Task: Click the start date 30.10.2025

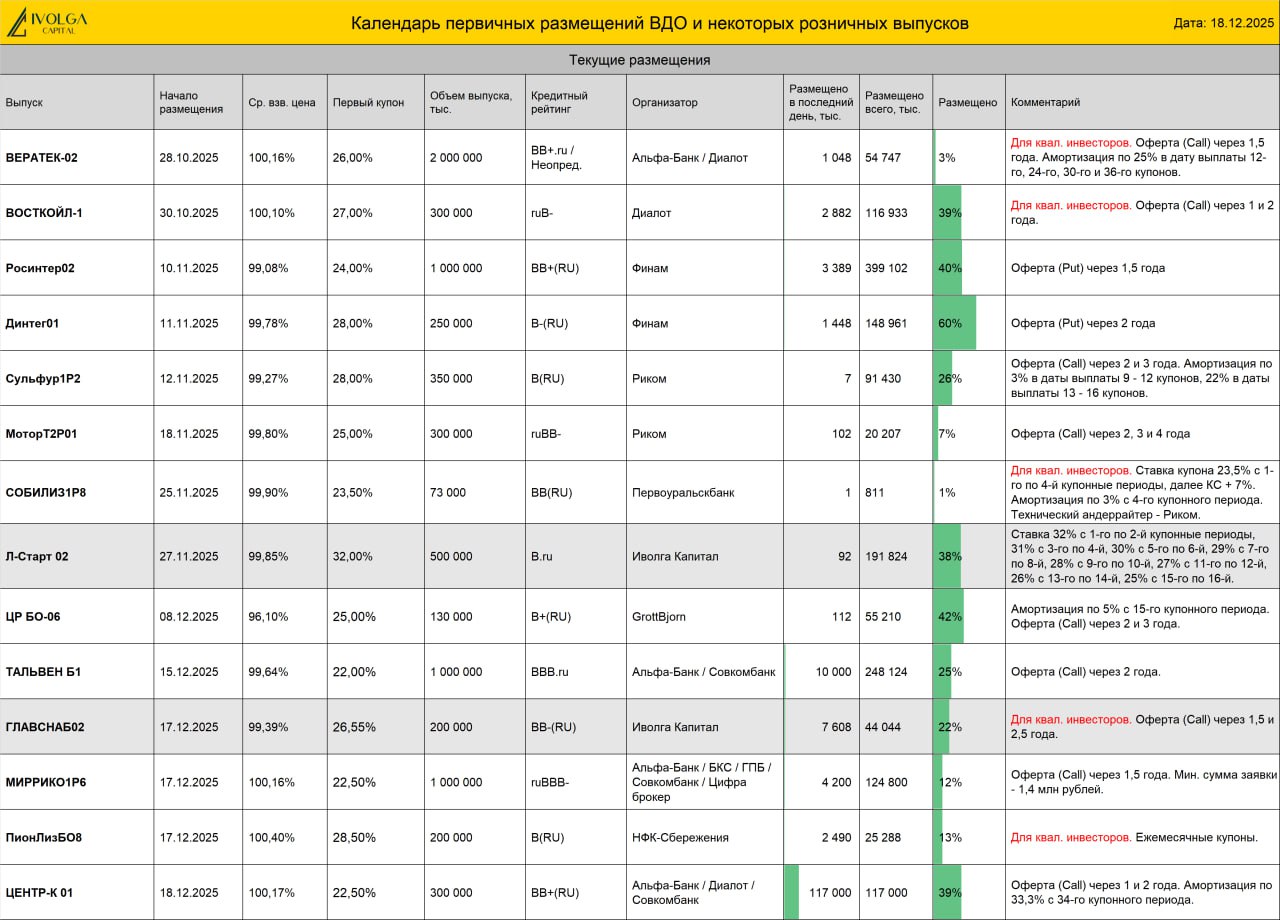Action: click(x=188, y=212)
